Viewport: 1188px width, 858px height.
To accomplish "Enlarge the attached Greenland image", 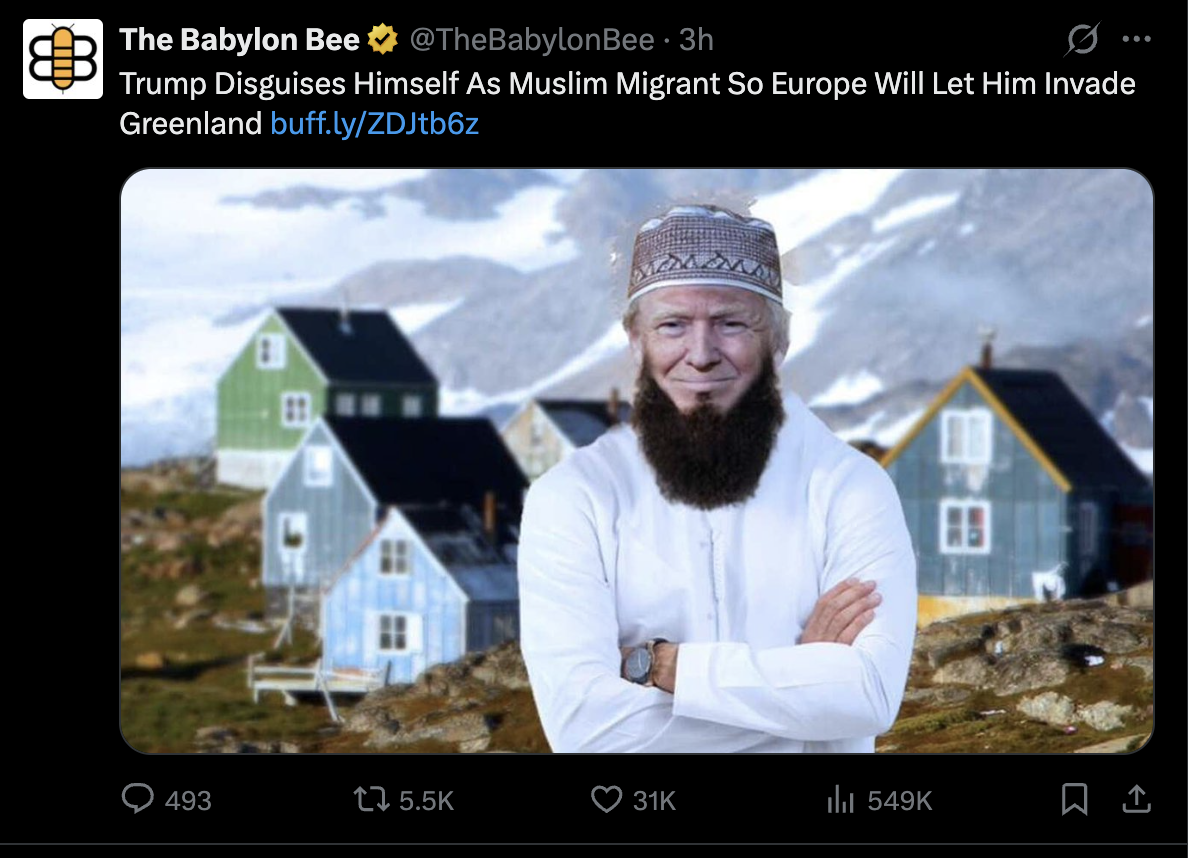I will pos(636,461).
